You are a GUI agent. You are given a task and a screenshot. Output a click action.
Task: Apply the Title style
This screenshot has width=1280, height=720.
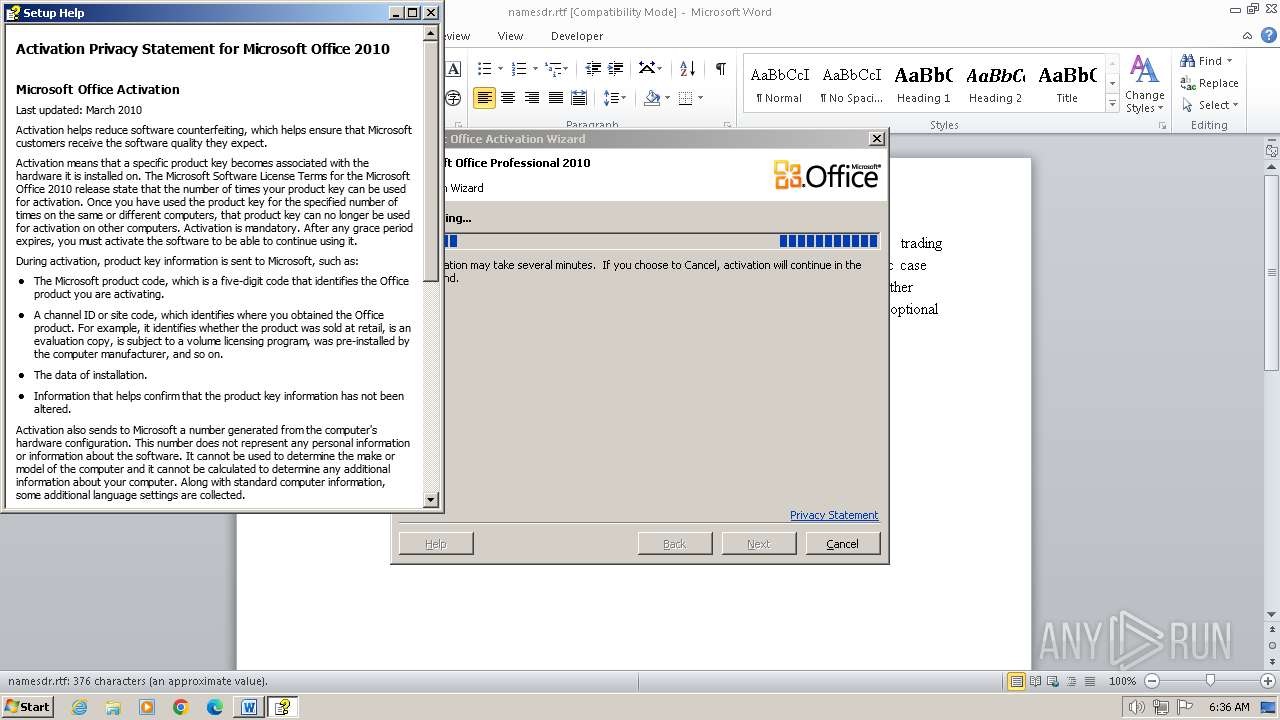click(x=1067, y=83)
